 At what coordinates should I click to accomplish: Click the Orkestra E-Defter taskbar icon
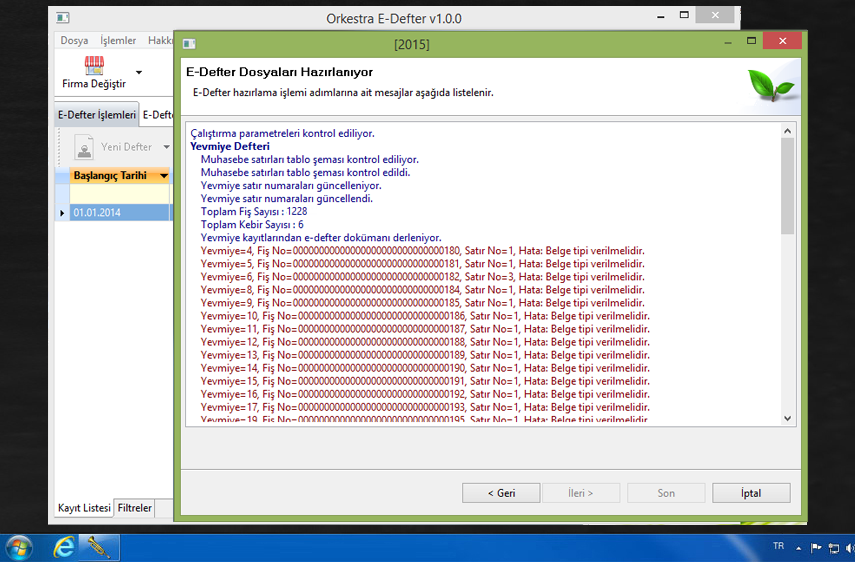(x=101, y=547)
